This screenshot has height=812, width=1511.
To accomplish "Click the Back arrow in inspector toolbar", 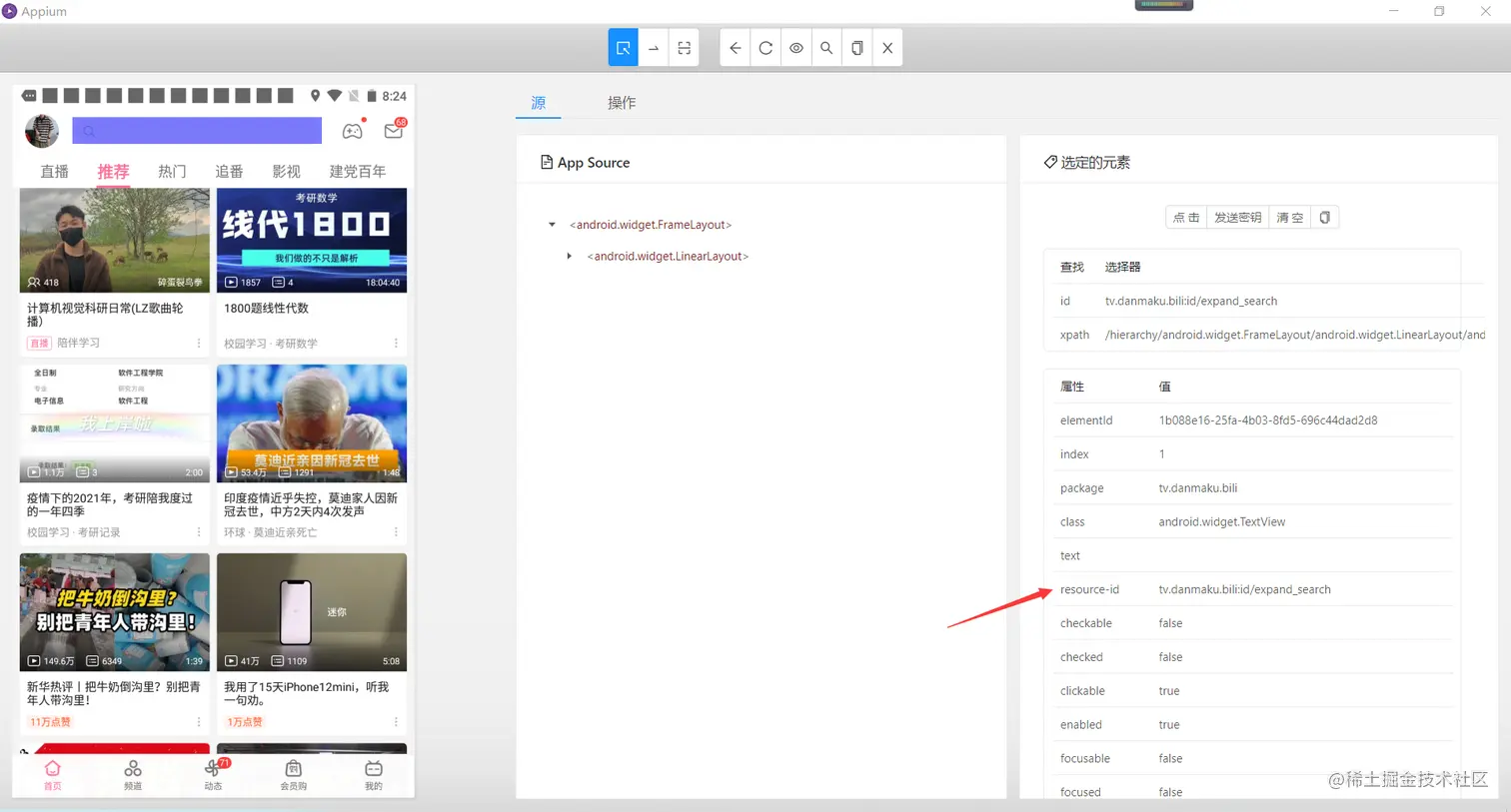I will [x=736, y=48].
